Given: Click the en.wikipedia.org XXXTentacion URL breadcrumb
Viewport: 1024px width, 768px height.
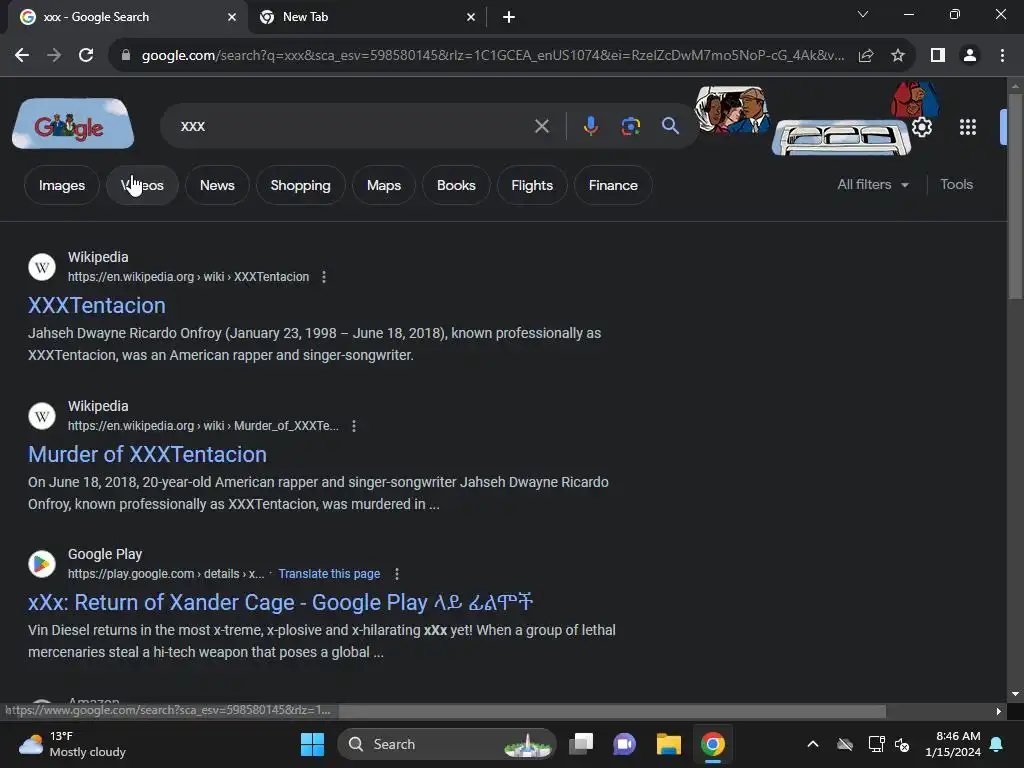Looking at the screenshot, I should tap(189, 277).
